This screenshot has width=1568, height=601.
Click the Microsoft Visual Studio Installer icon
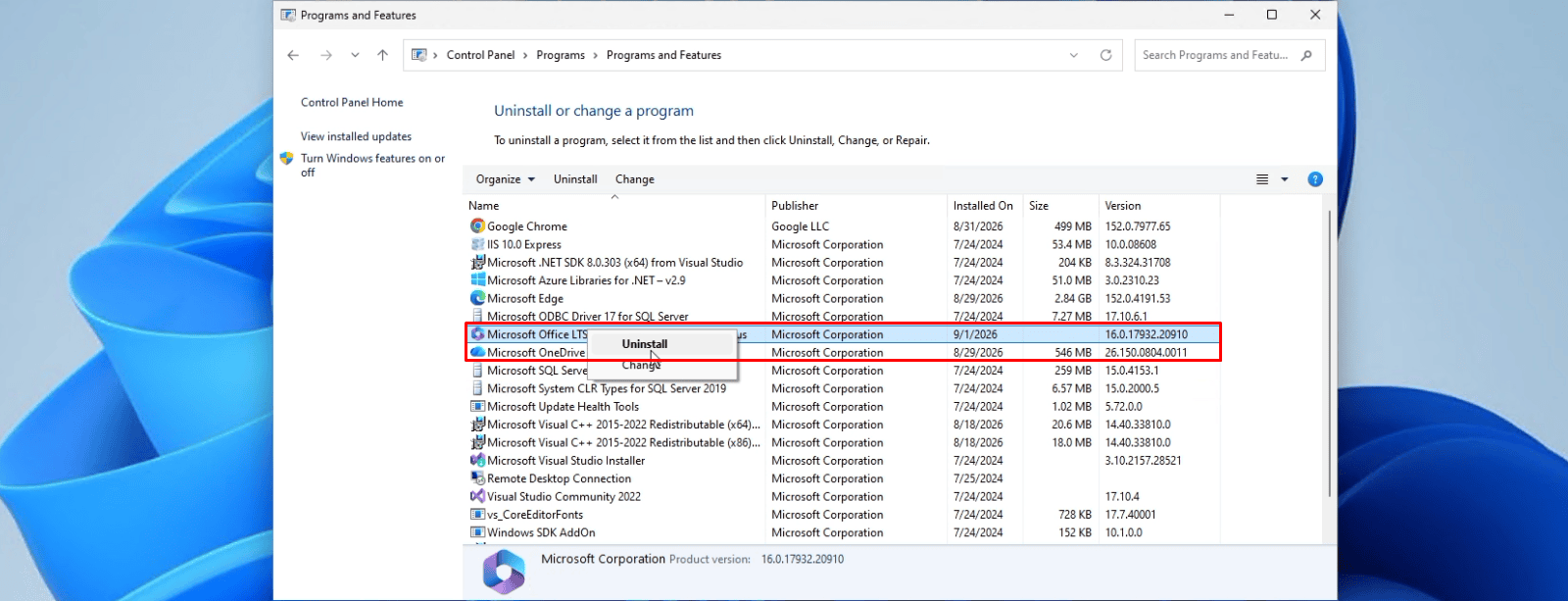(x=477, y=461)
